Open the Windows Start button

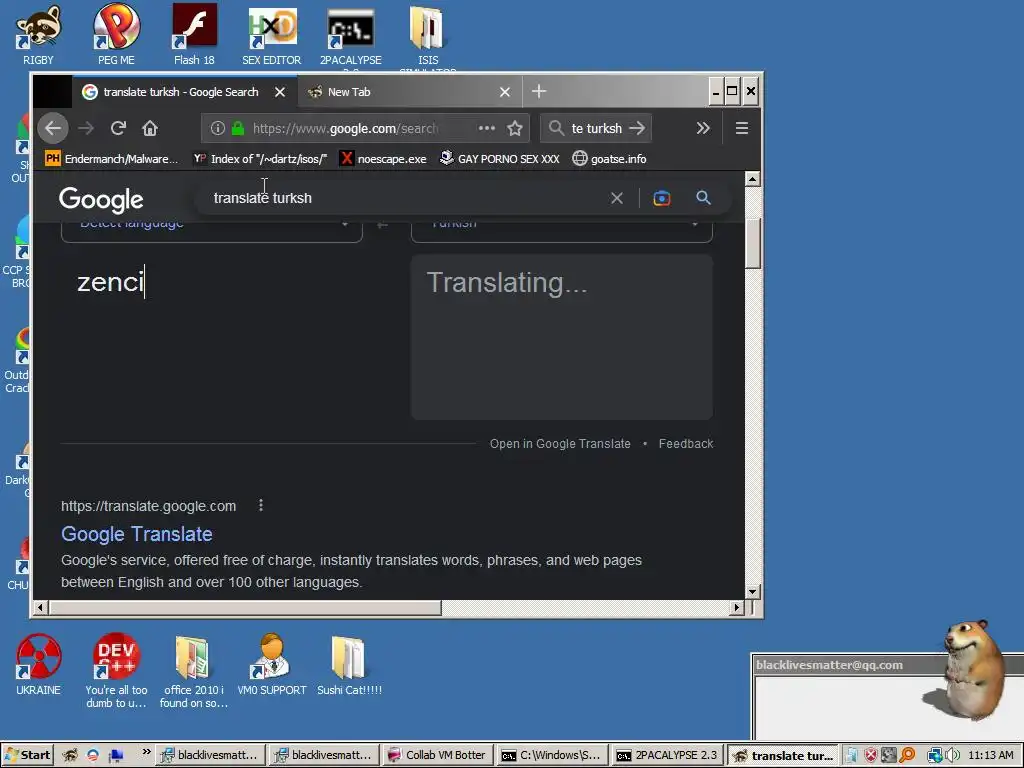coord(27,755)
